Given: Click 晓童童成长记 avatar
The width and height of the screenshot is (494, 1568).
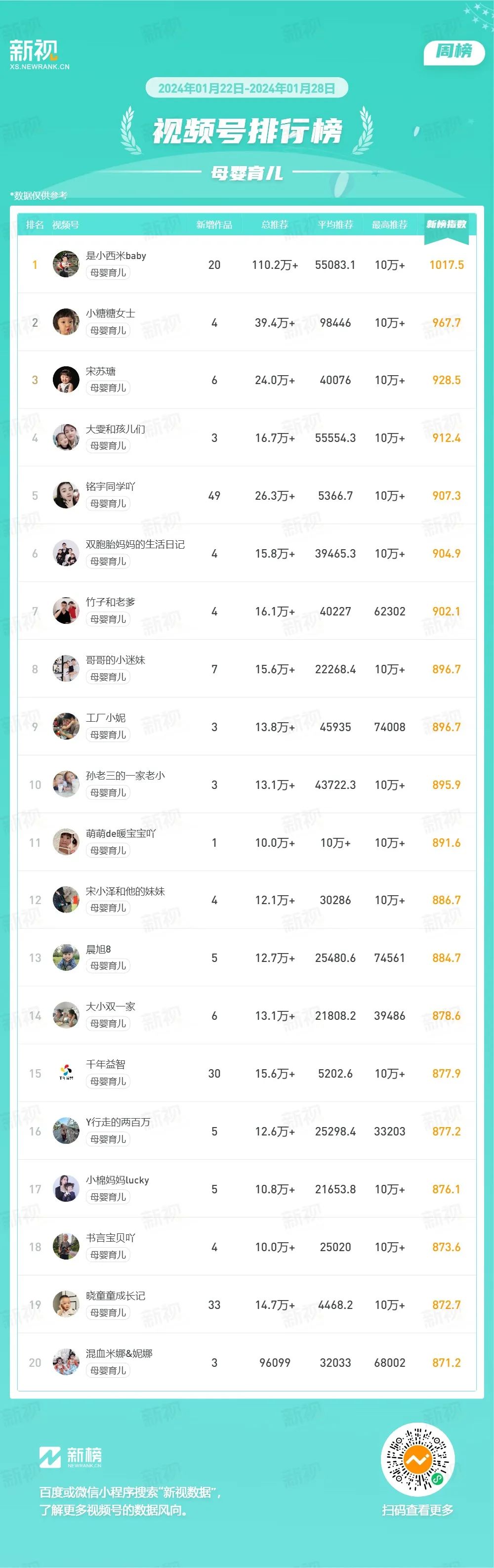Looking at the screenshot, I should click(x=66, y=1305).
